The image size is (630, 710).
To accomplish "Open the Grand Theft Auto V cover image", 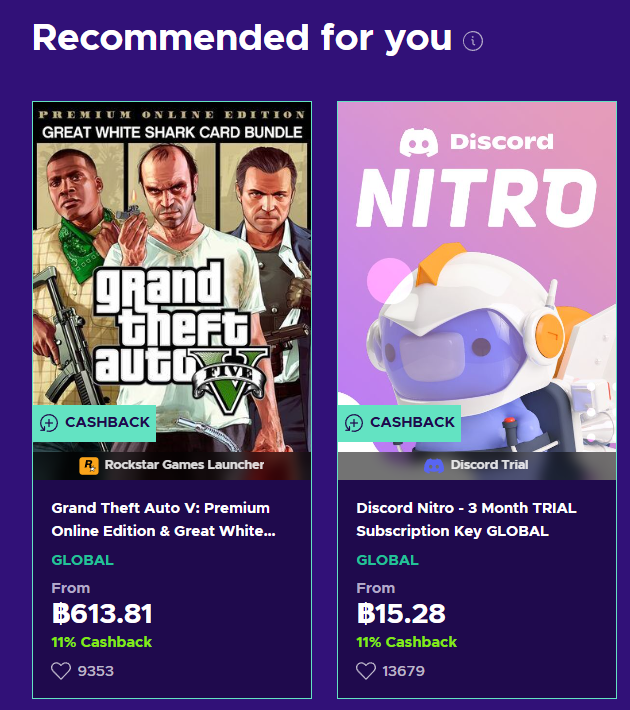I will [x=172, y=260].
